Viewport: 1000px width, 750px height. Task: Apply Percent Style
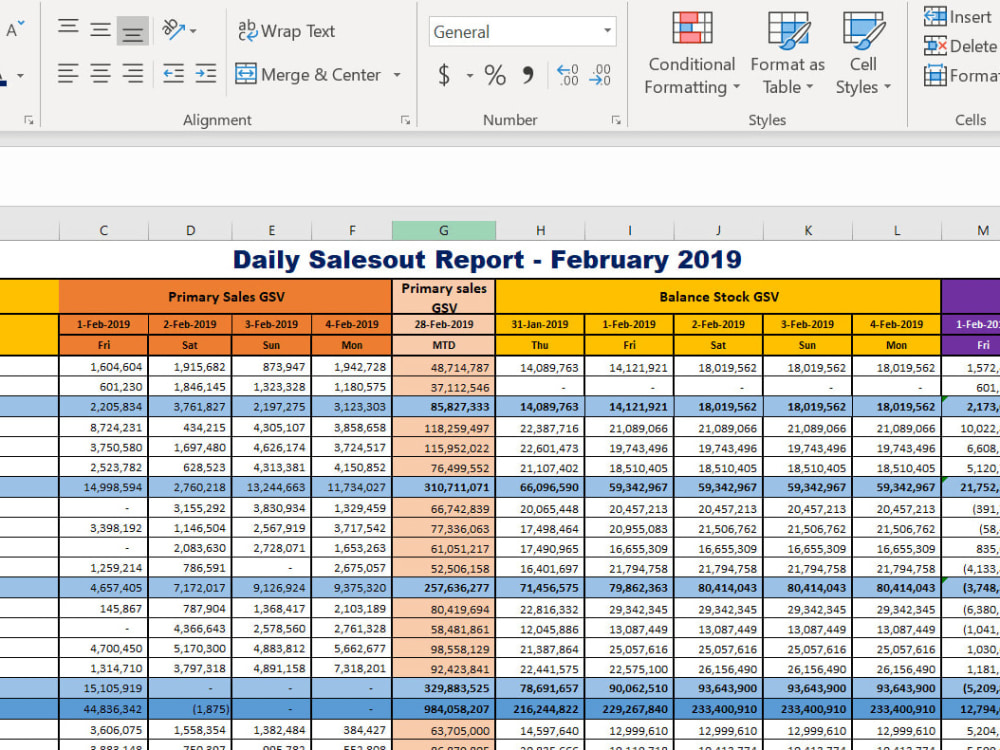click(x=495, y=75)
